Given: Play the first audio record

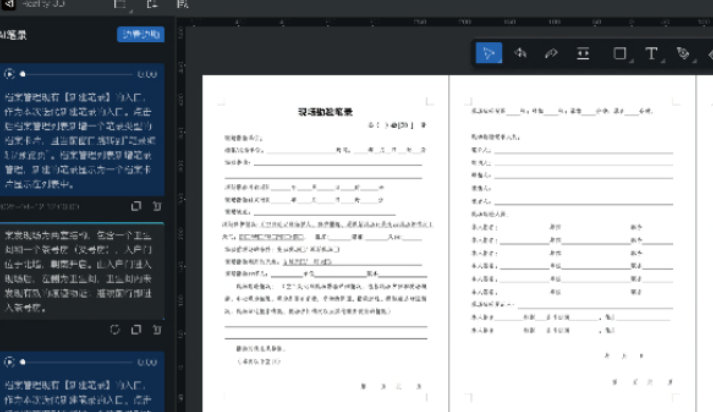Looking at the screenshot, I should point(9,74).
